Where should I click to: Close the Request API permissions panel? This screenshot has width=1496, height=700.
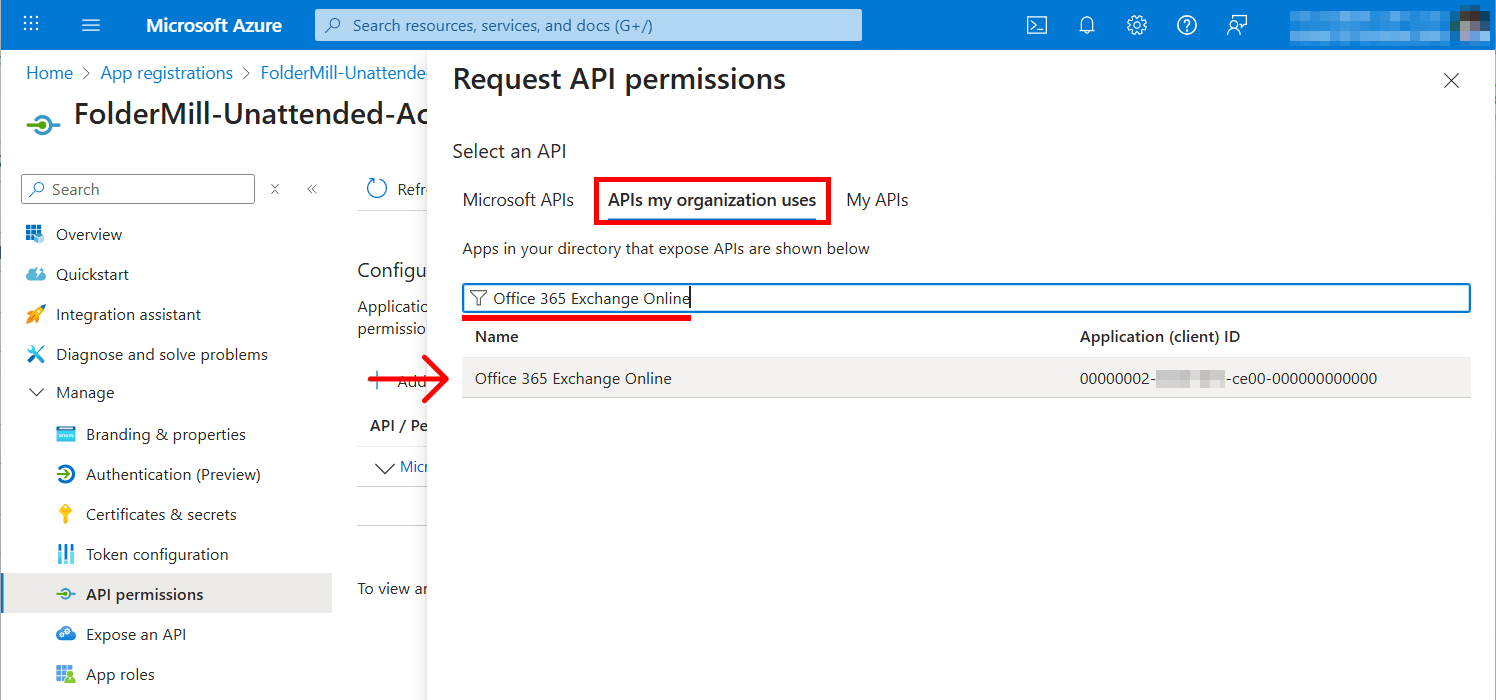pyautogui.click(x=1451, y=80)
